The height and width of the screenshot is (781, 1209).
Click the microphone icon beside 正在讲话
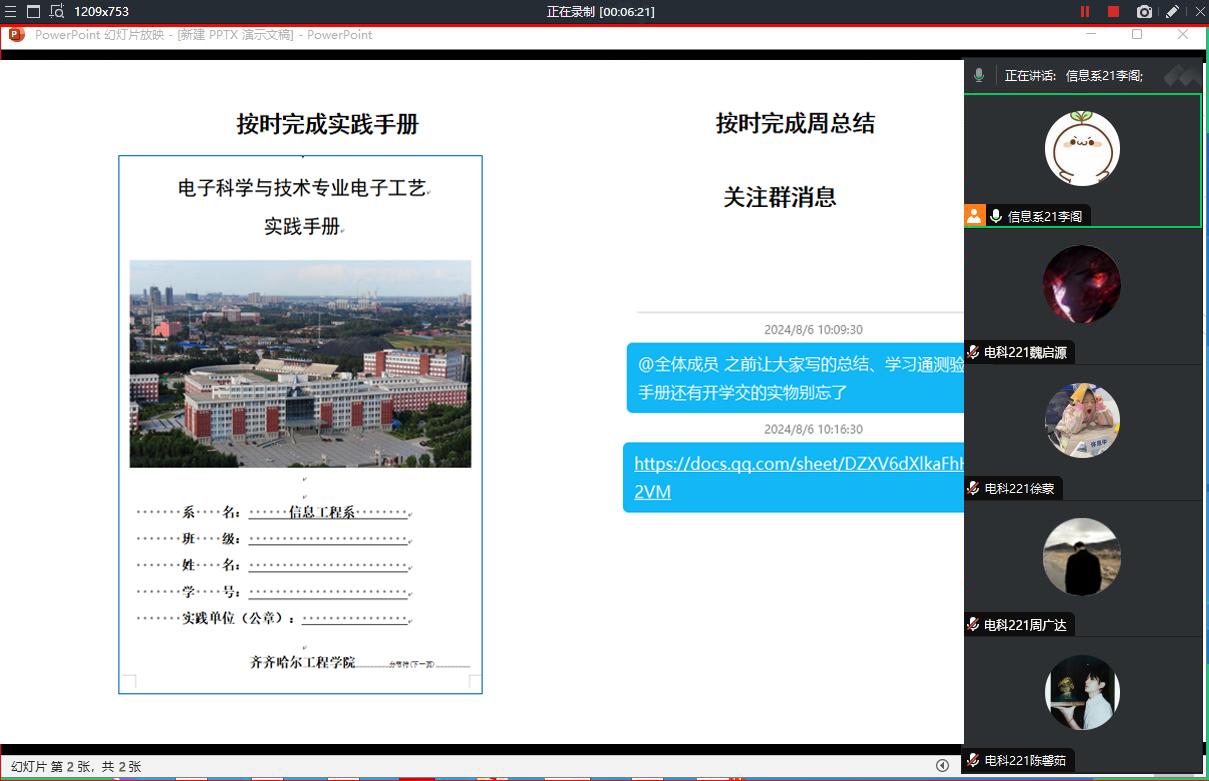click(x=979, y=75)
